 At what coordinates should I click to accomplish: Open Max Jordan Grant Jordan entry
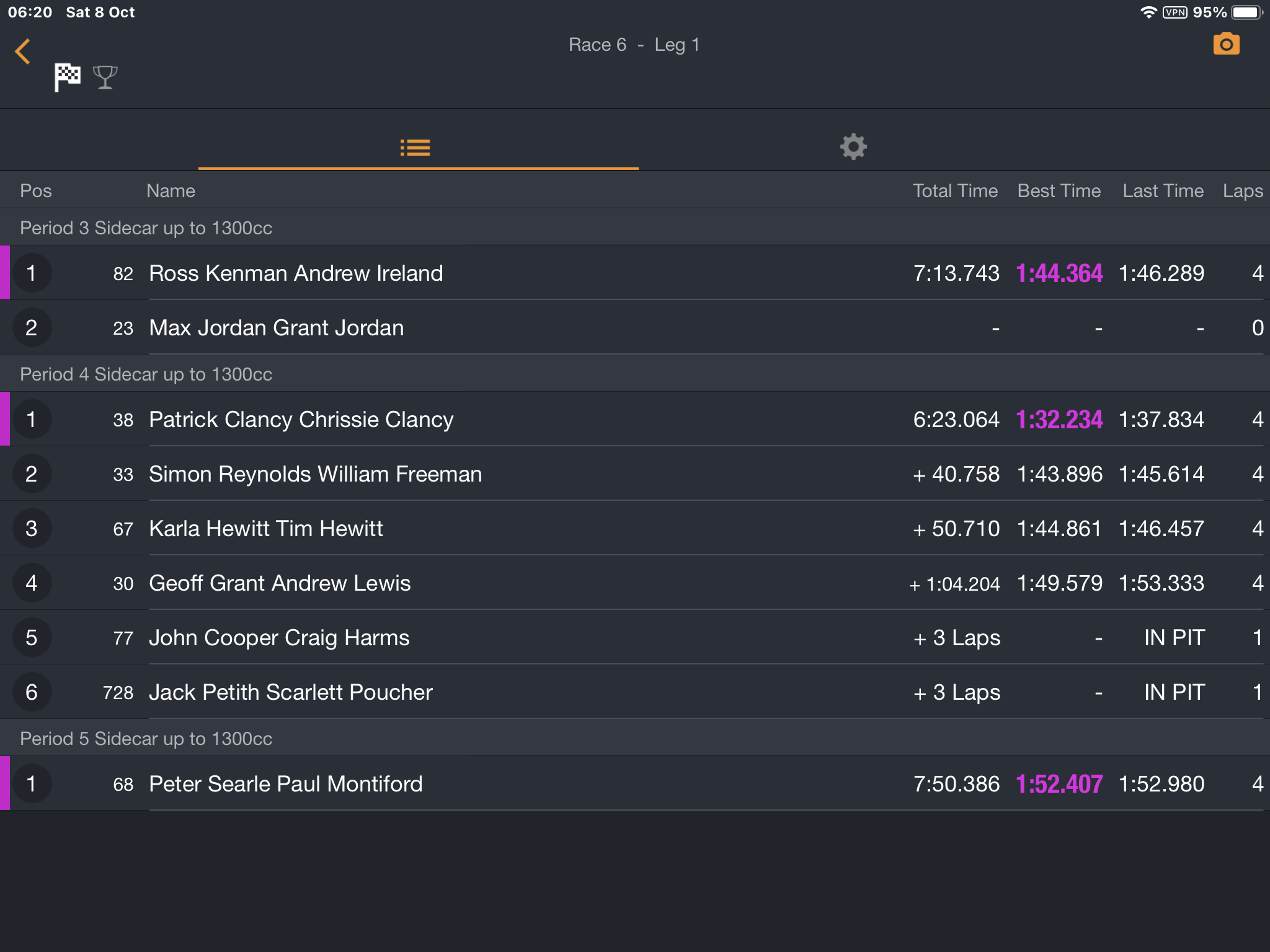635,327
